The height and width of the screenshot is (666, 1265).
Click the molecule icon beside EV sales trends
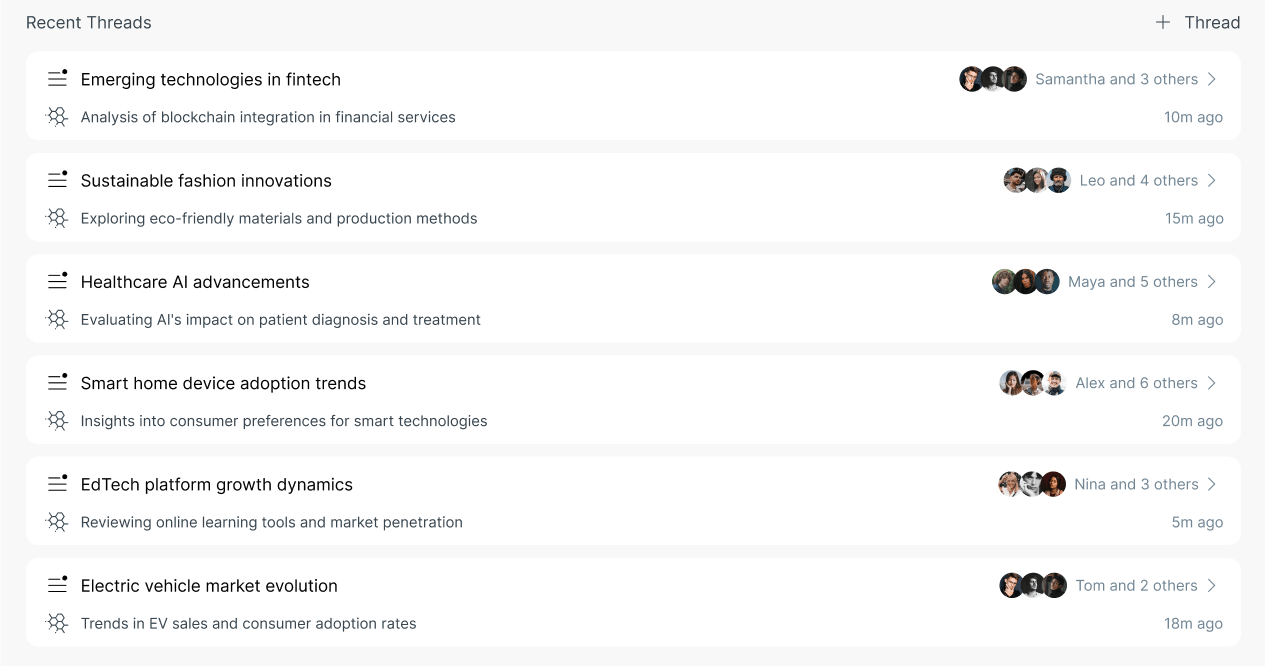58,623
